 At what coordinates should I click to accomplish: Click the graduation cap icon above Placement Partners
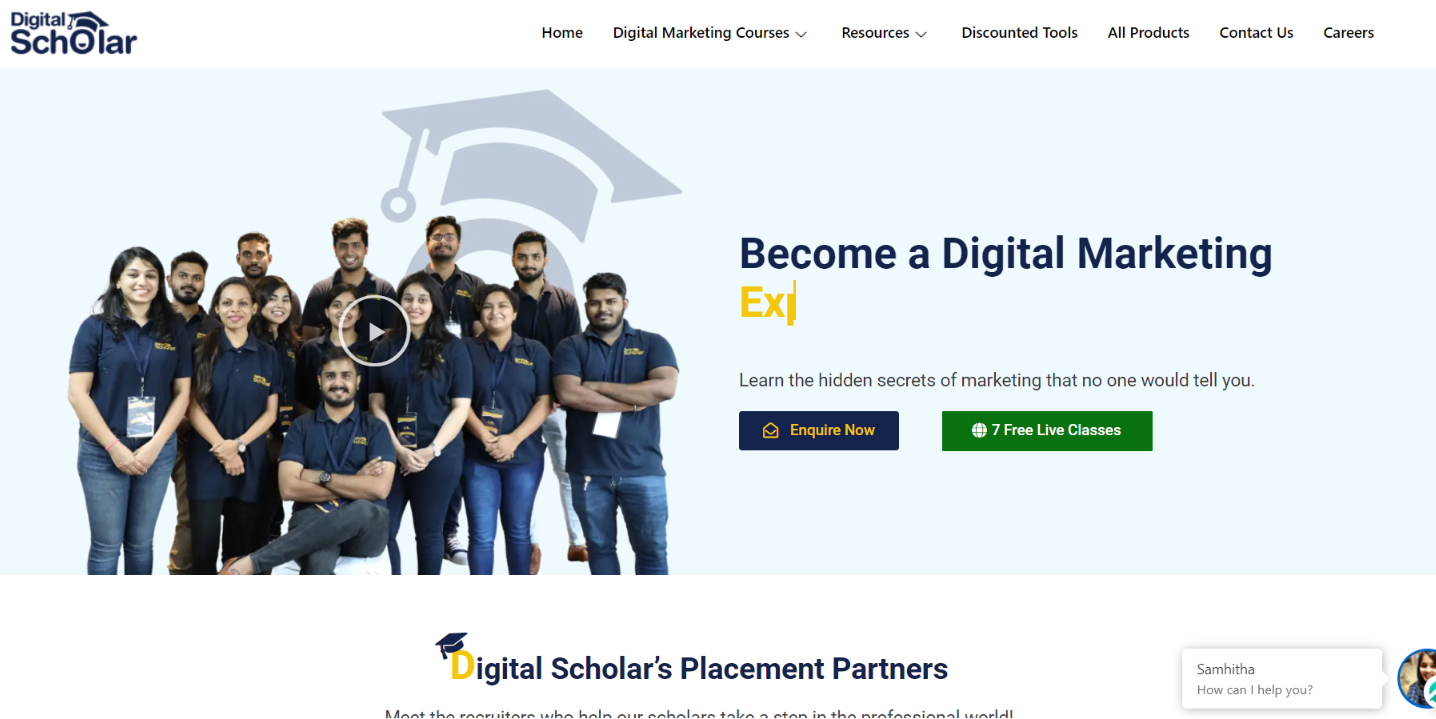coord(451,645)
